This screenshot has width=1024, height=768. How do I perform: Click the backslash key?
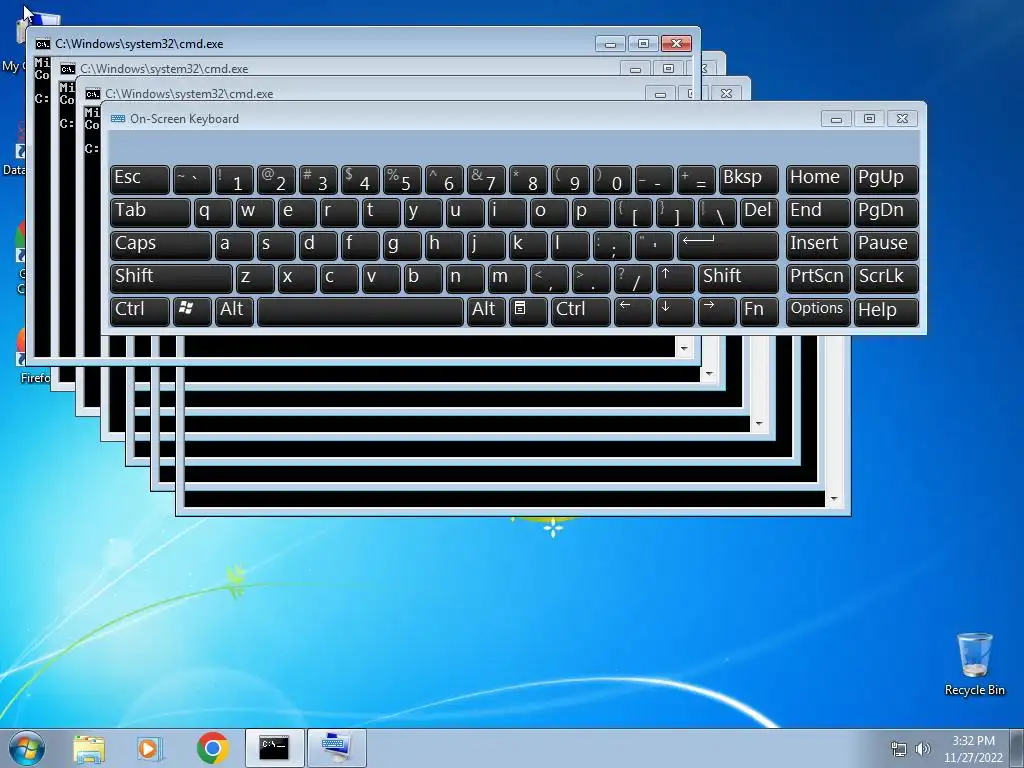[x=716, y=212]
